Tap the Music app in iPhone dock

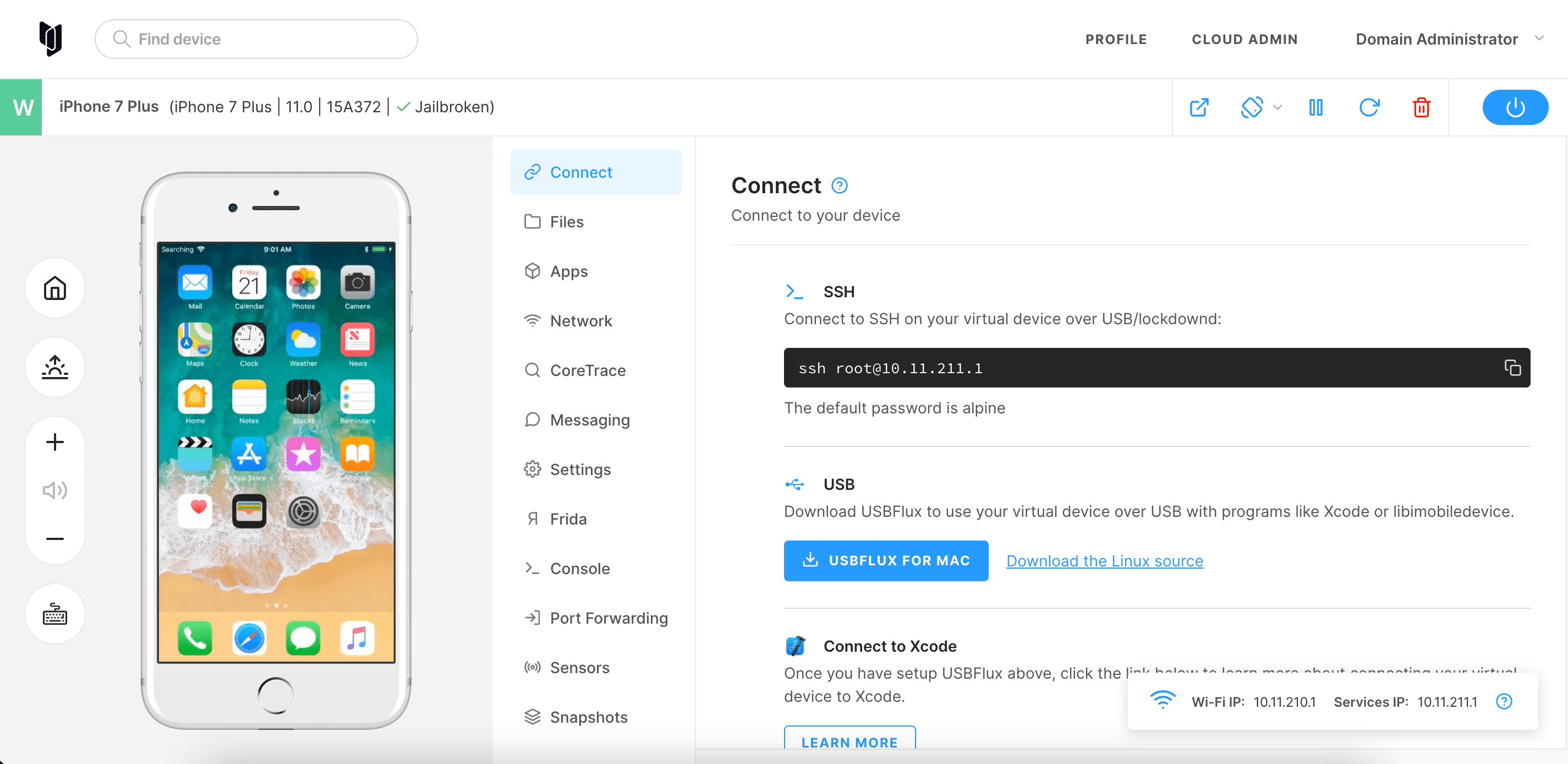click(x=357, y=638)
